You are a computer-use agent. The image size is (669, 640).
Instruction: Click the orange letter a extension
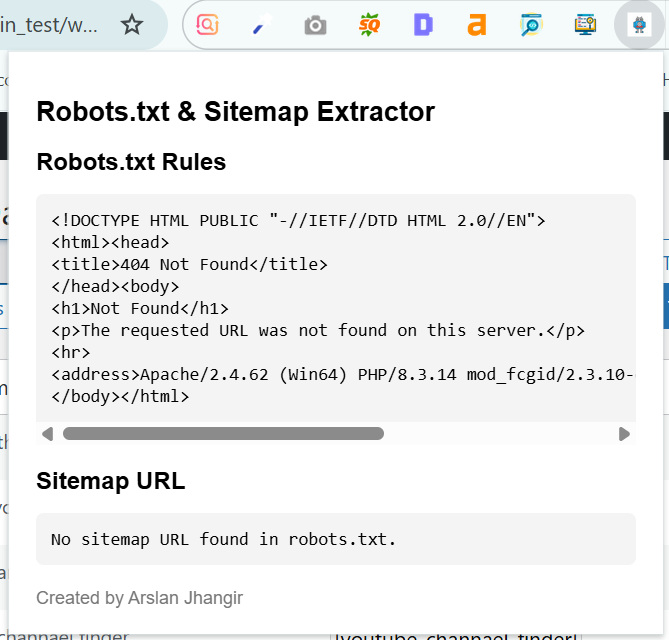coord(477,25)
